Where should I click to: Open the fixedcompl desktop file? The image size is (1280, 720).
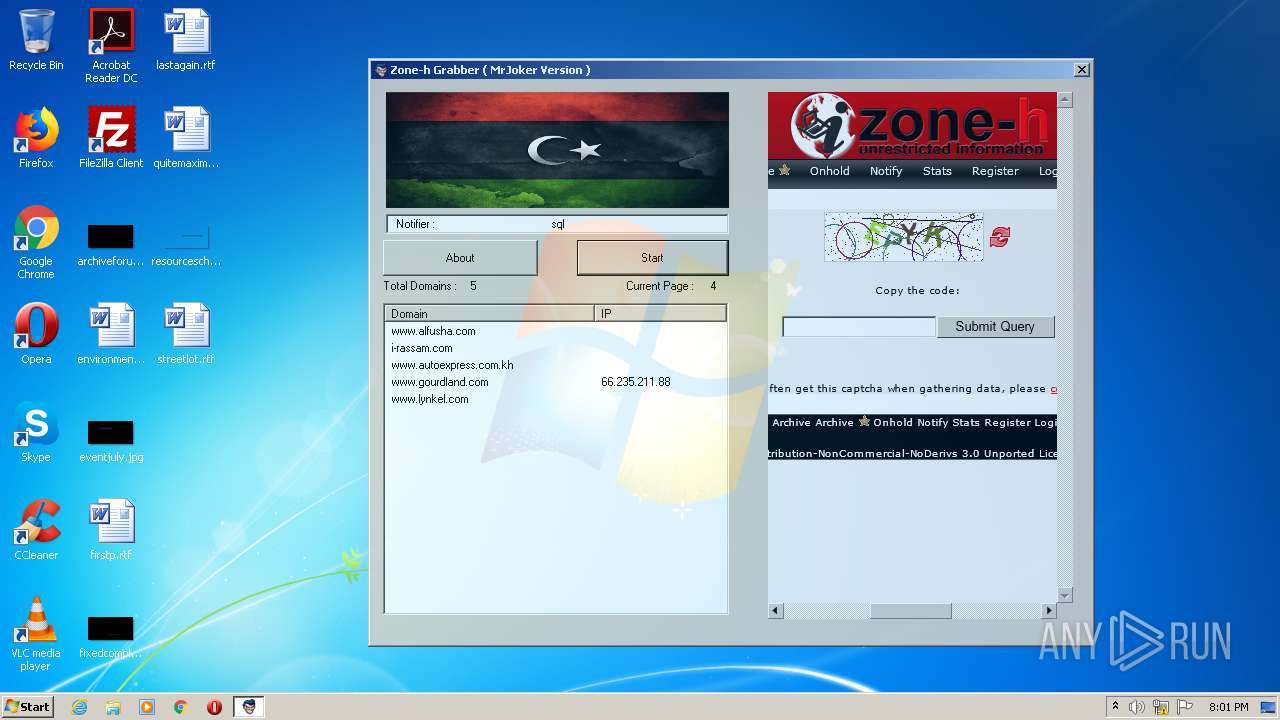click(111, 637)
